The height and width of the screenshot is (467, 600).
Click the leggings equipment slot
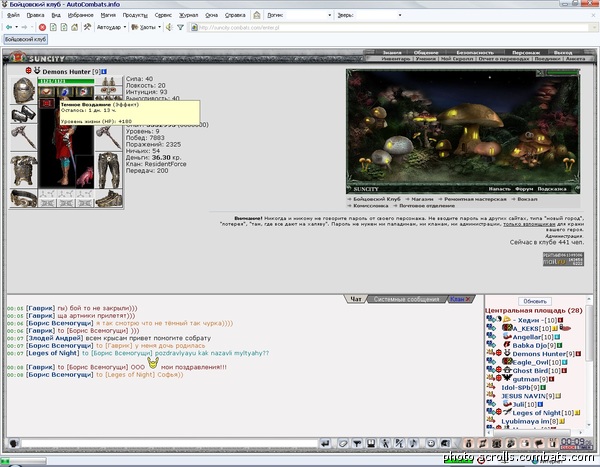pos(109,170)
